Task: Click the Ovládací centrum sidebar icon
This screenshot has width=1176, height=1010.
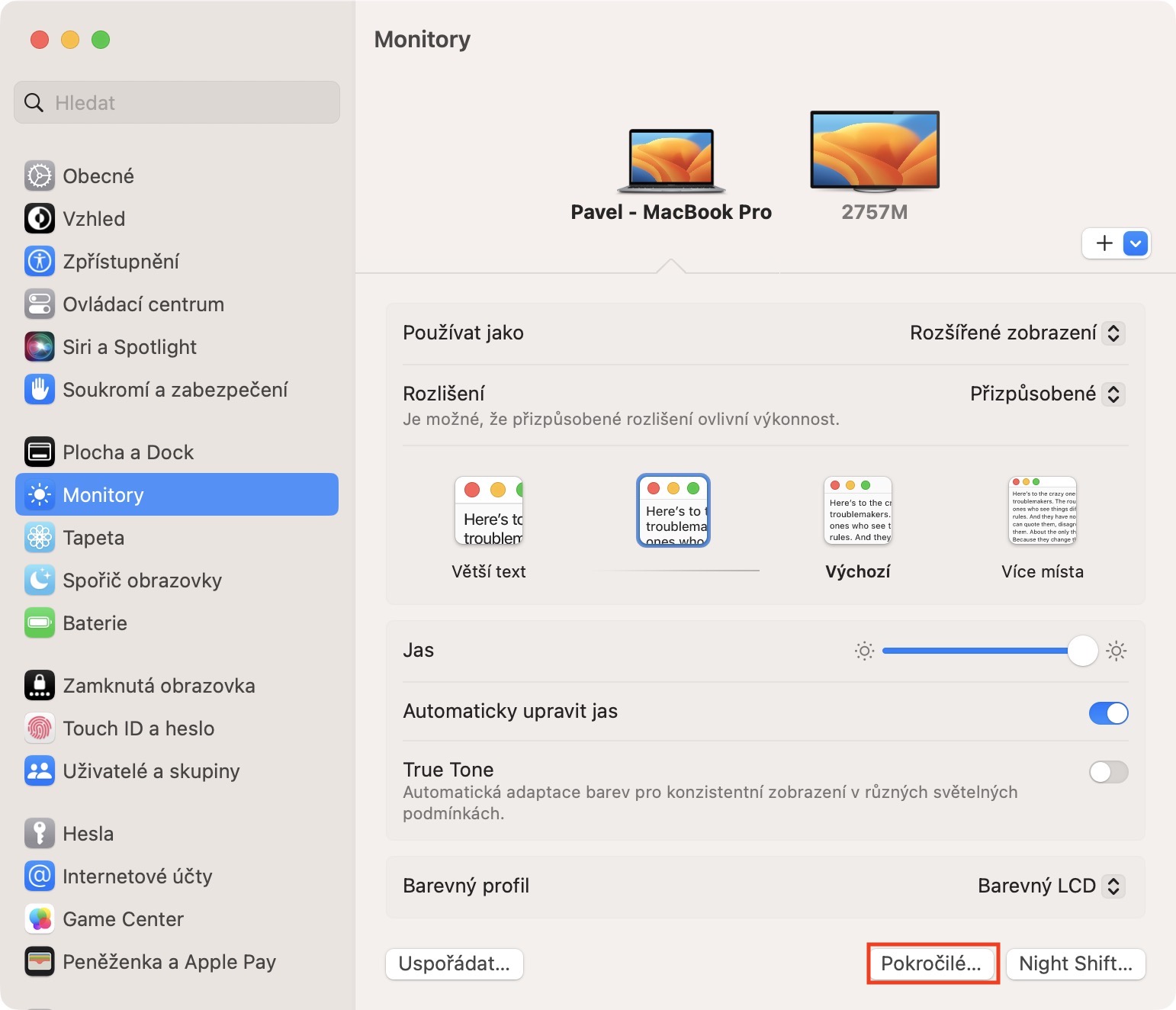Action: pyautogui.click(x=40, y=304)
